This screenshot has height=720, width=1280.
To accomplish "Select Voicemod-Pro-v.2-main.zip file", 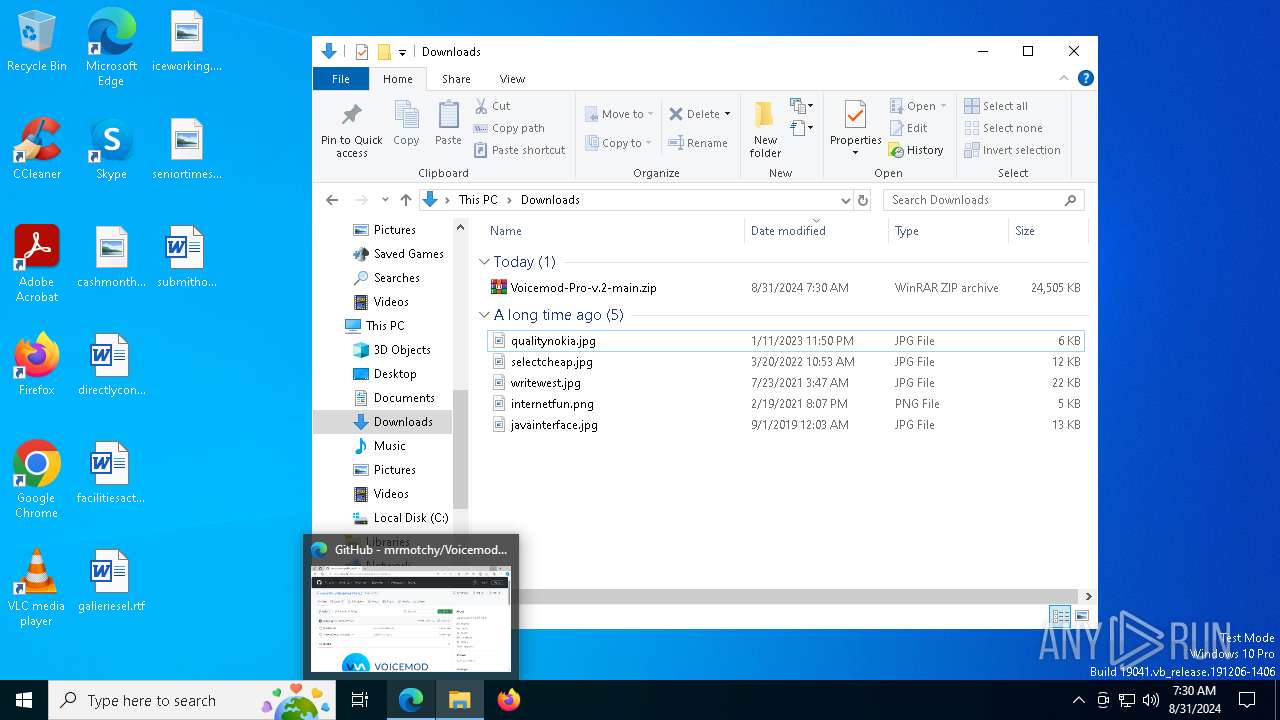I will click(784, 288).
